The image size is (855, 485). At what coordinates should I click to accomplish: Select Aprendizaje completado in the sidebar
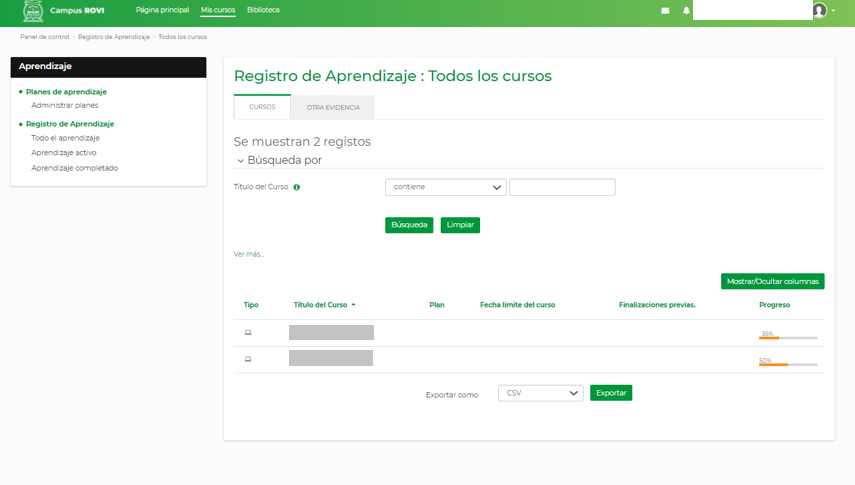[x=75, y=168]
